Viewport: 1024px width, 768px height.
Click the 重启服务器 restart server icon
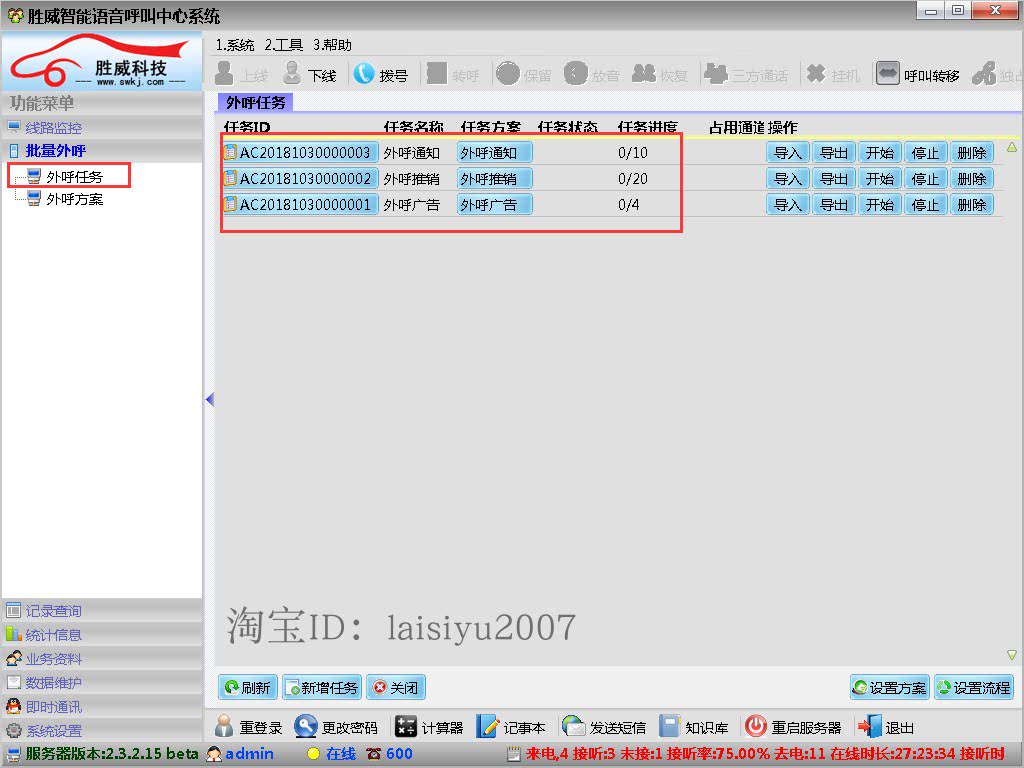point(756,727)
